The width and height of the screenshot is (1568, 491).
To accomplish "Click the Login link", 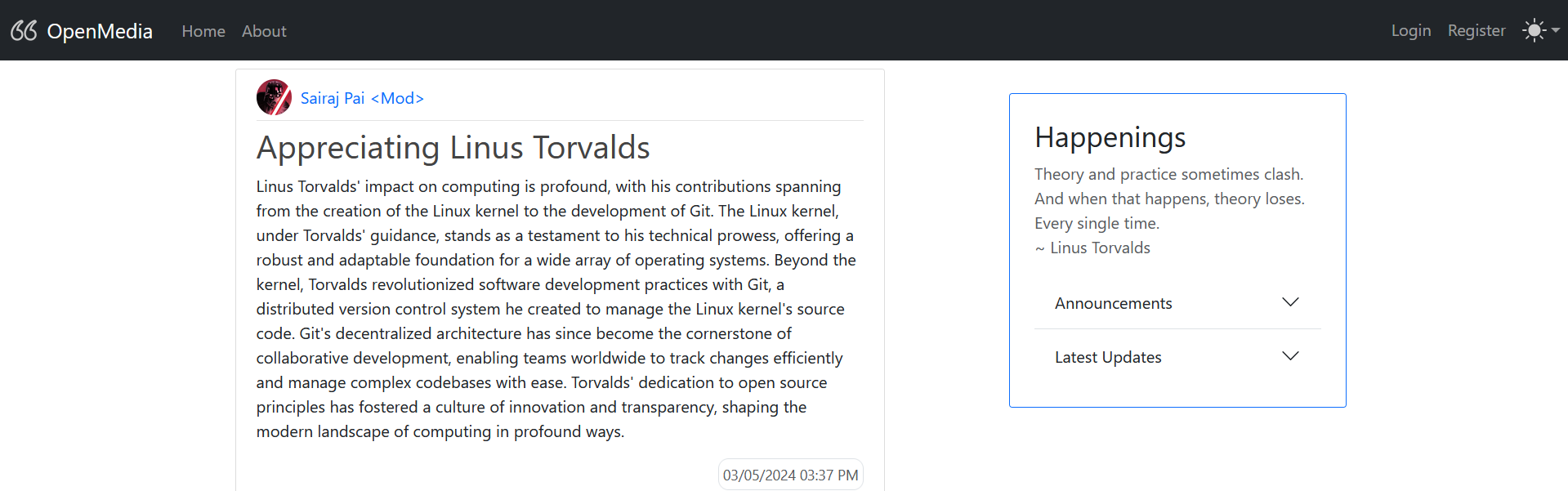I will click(1411, 30).
